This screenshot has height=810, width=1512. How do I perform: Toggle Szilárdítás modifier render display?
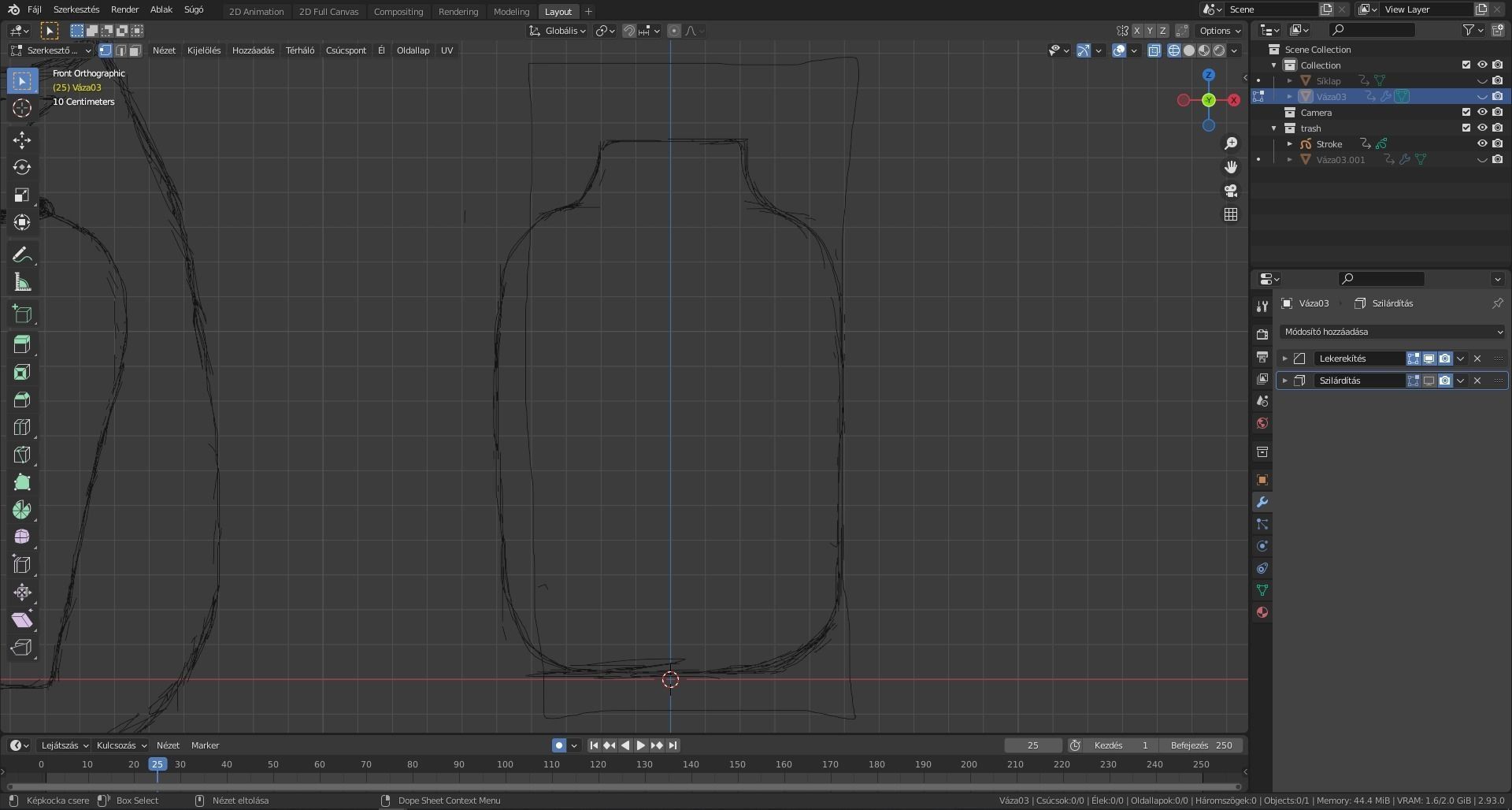[1445, 381]
